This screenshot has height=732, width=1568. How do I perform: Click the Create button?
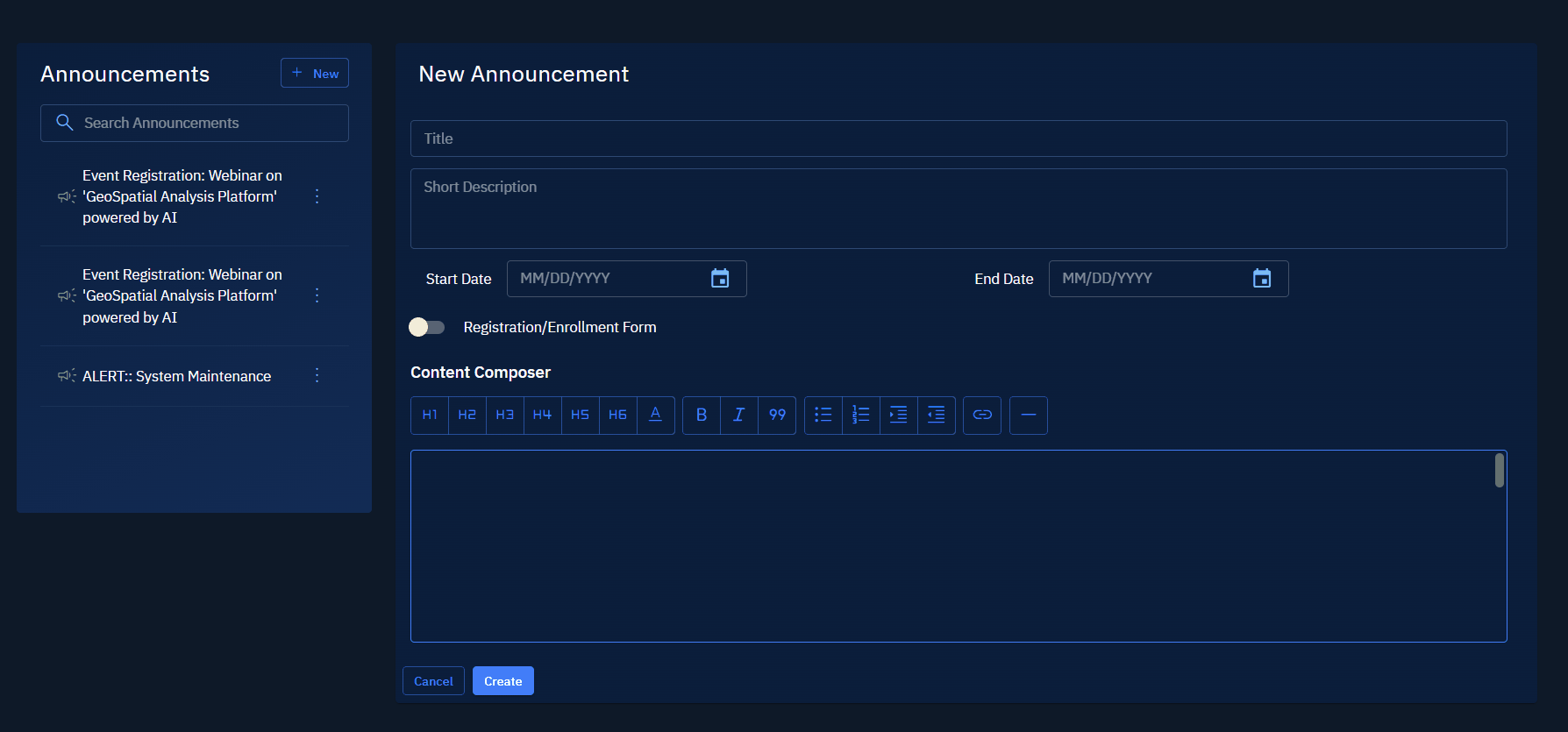point(503,681)
